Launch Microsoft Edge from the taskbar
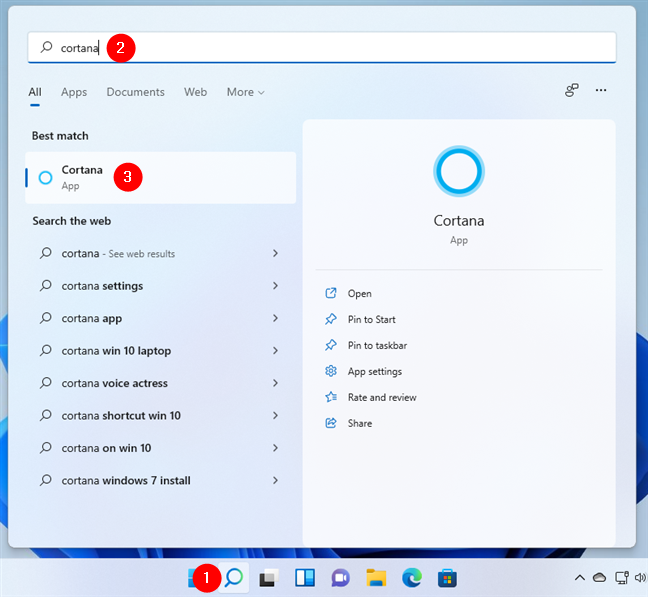This screenshot has width=648, height=597. click(412, 577)
